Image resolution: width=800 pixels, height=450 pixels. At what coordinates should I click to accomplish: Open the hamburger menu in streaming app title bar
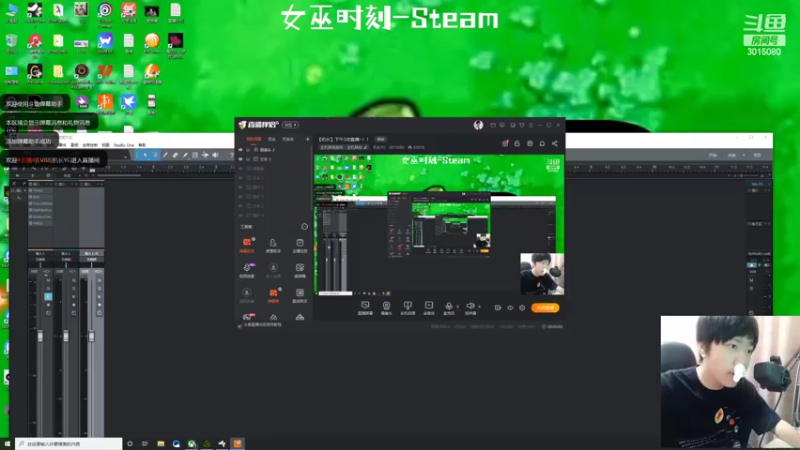pos(531,125)
